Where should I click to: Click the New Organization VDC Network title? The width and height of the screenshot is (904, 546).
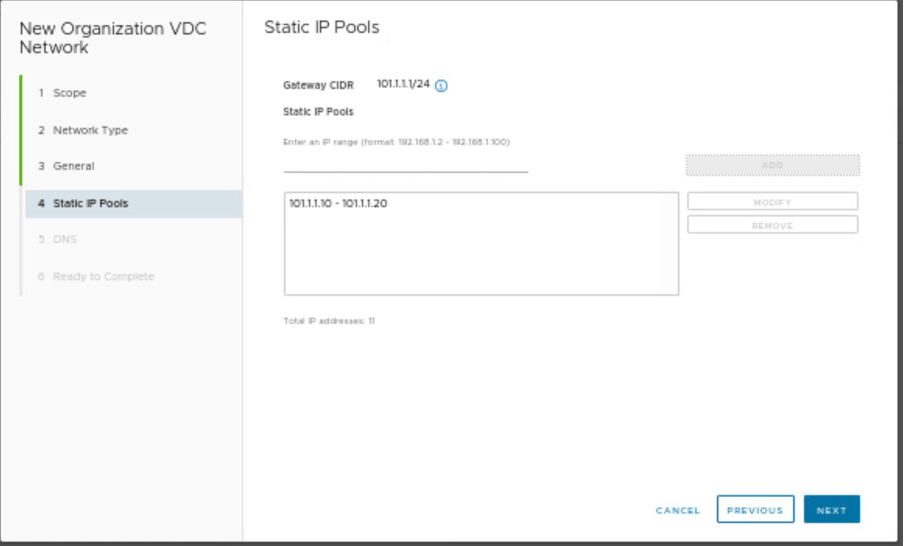tap(113, 37)
